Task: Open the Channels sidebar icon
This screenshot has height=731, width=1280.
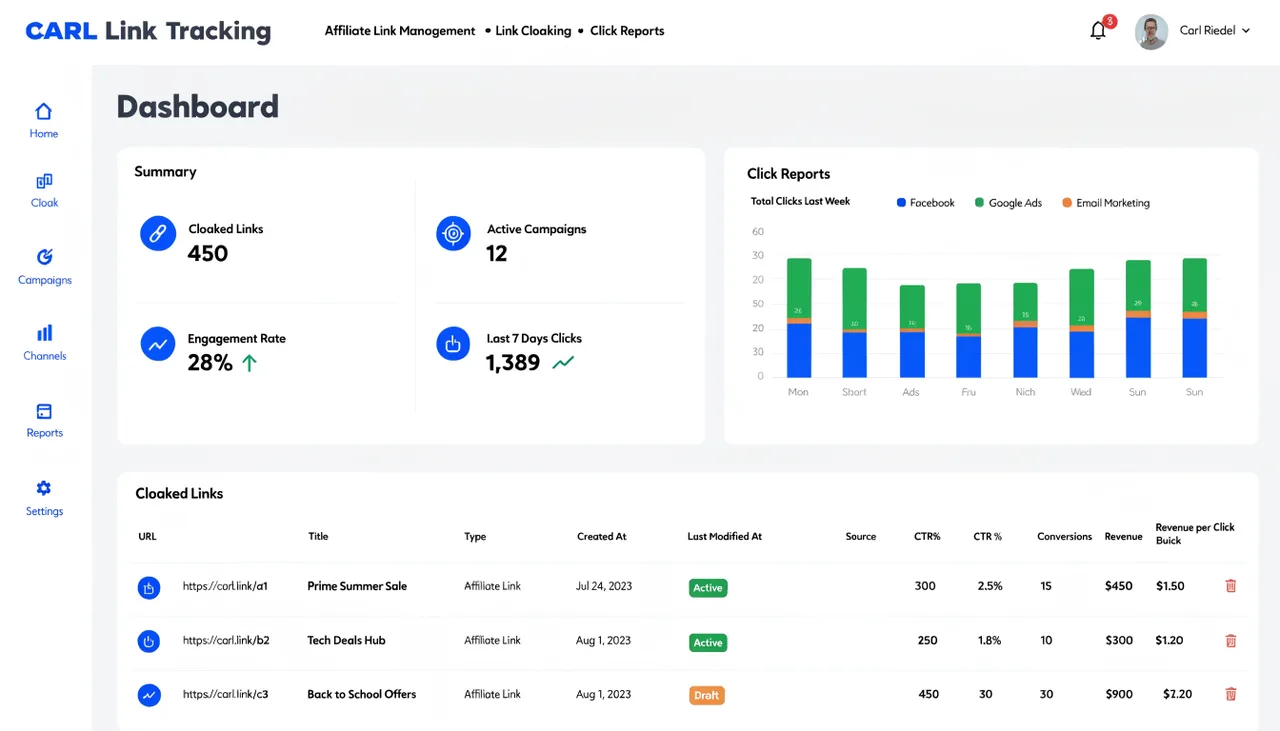Action: (x=44, y=333)
